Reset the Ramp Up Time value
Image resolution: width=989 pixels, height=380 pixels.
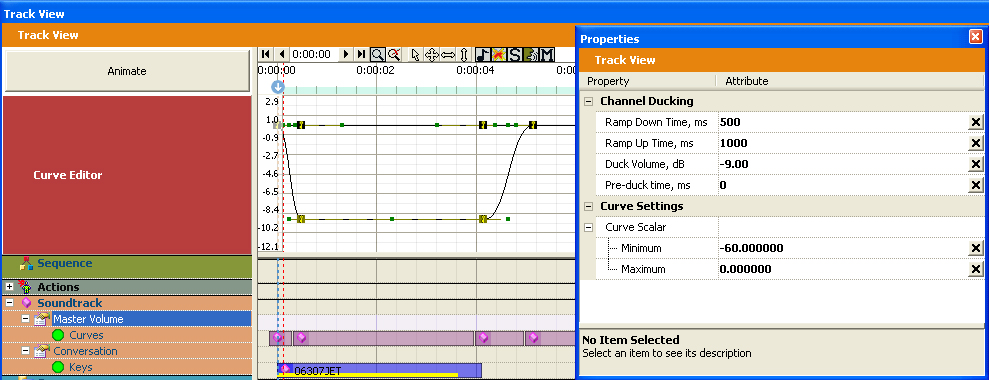(976, 143)
